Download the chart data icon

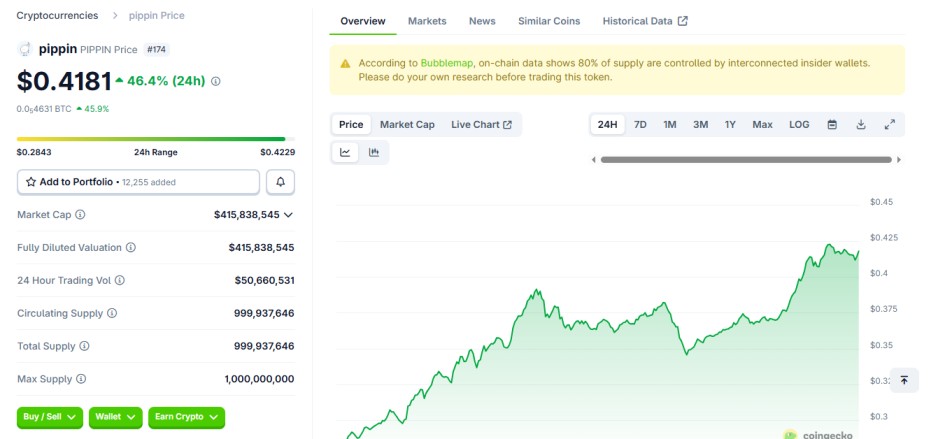click(x=861, y=125)
